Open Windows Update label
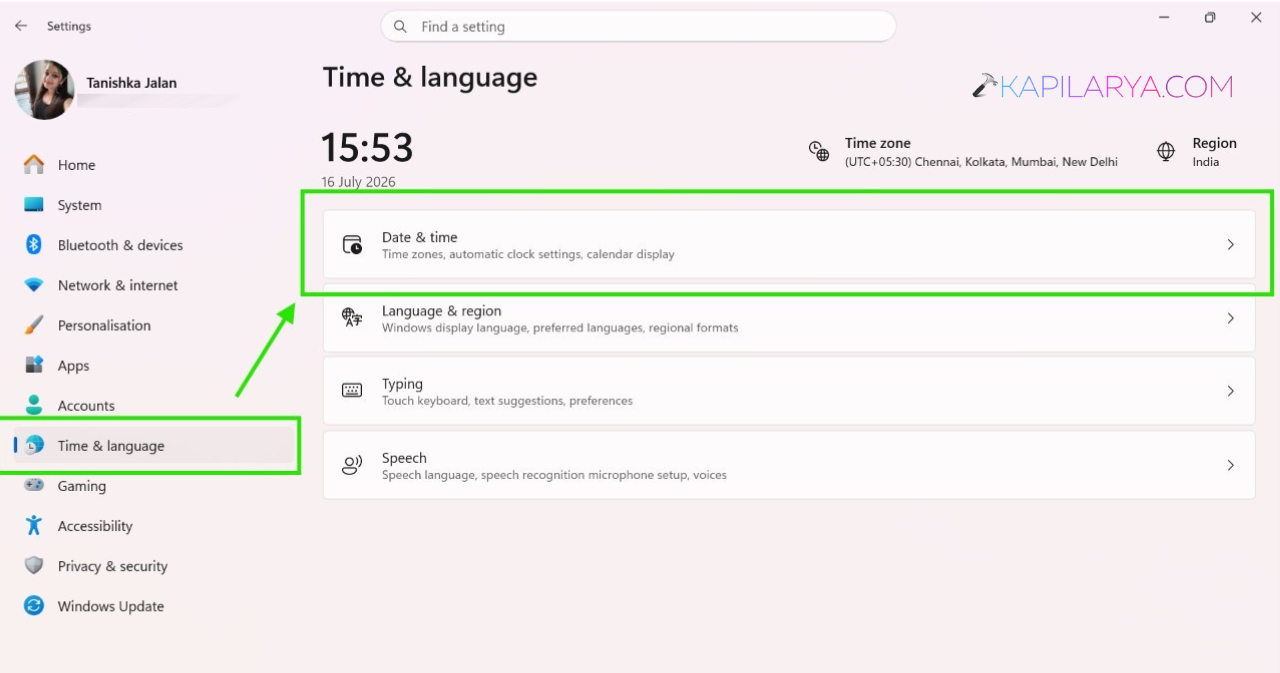This screenshot has width=1280, height=673. tap(111, 606)
